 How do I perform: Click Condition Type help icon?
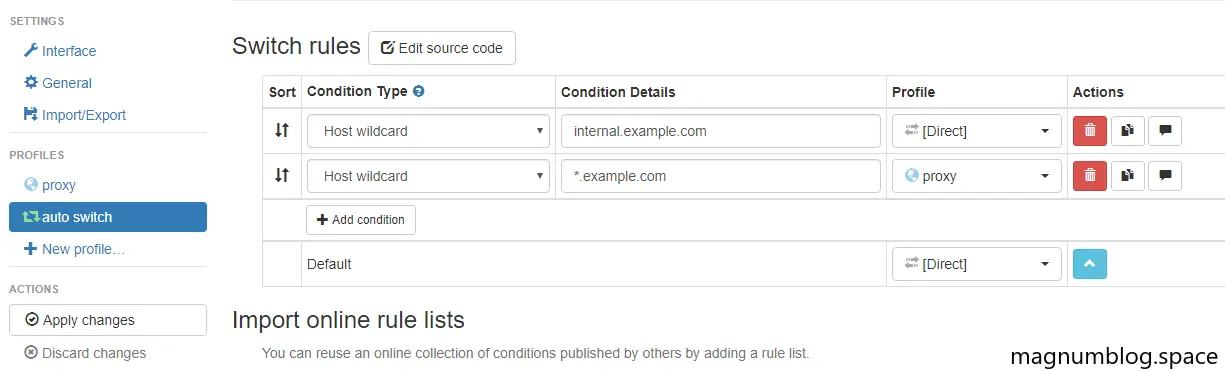419,91
